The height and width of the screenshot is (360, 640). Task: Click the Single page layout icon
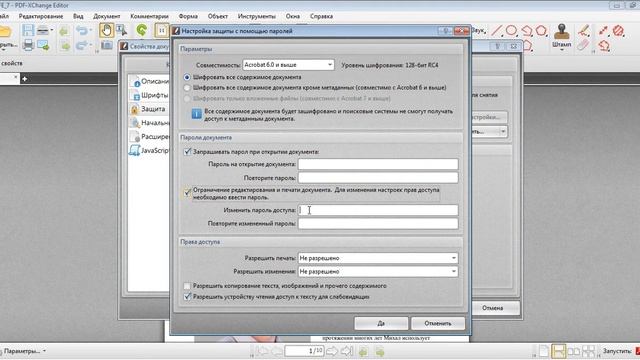(544, 351)
